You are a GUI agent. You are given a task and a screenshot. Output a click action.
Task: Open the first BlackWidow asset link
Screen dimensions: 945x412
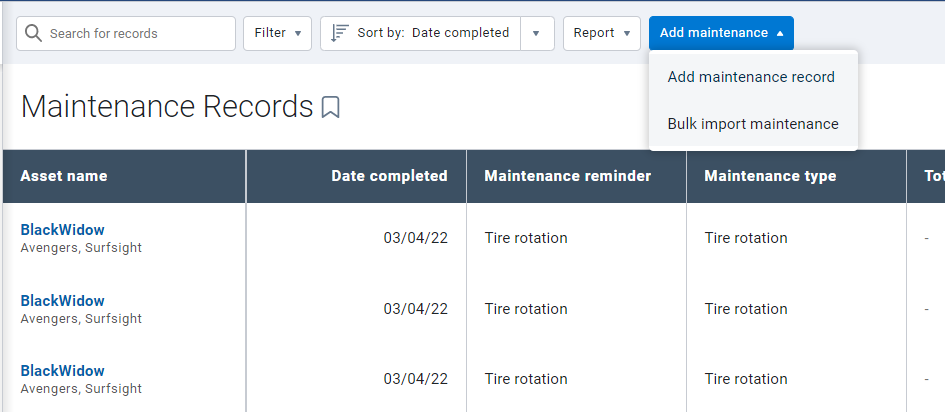tap(62, 229)
